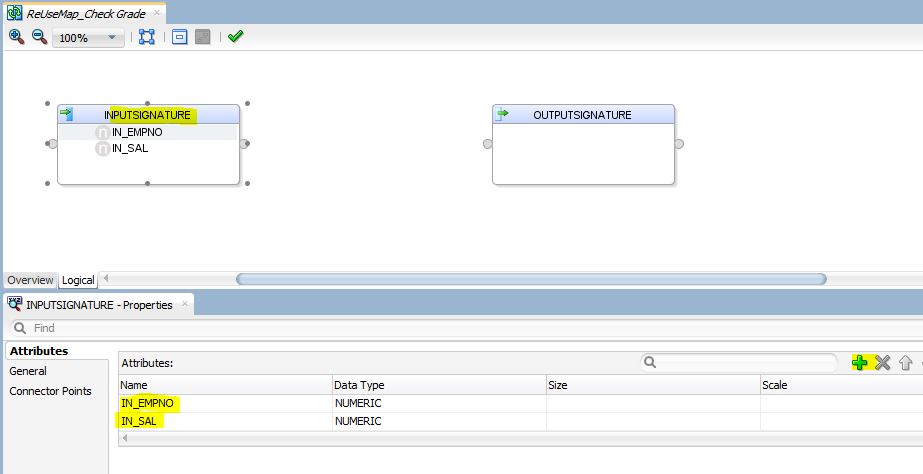Screen dimensions: 923x474
Task: Click the Attributes table scroll-left arrow
Action: 124,439
